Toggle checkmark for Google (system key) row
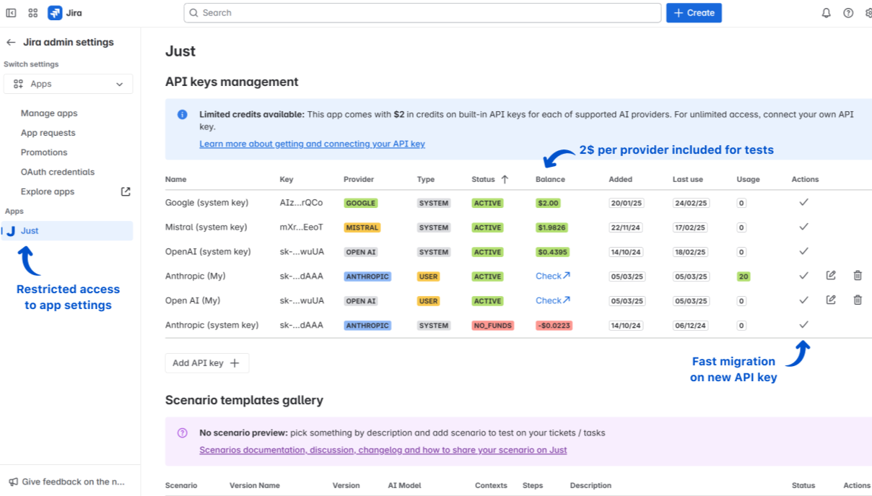This screenshot has height=496, width=872. point(803,203)
